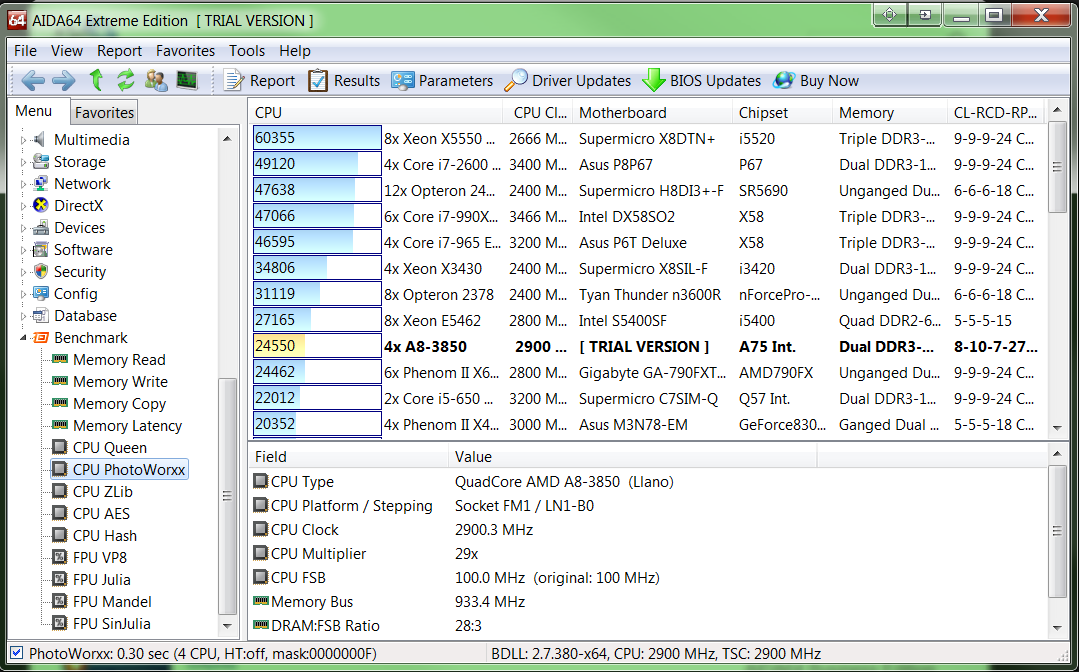Expand the Multimedia tree node
1079x672 pixels.
pos(23,140)
